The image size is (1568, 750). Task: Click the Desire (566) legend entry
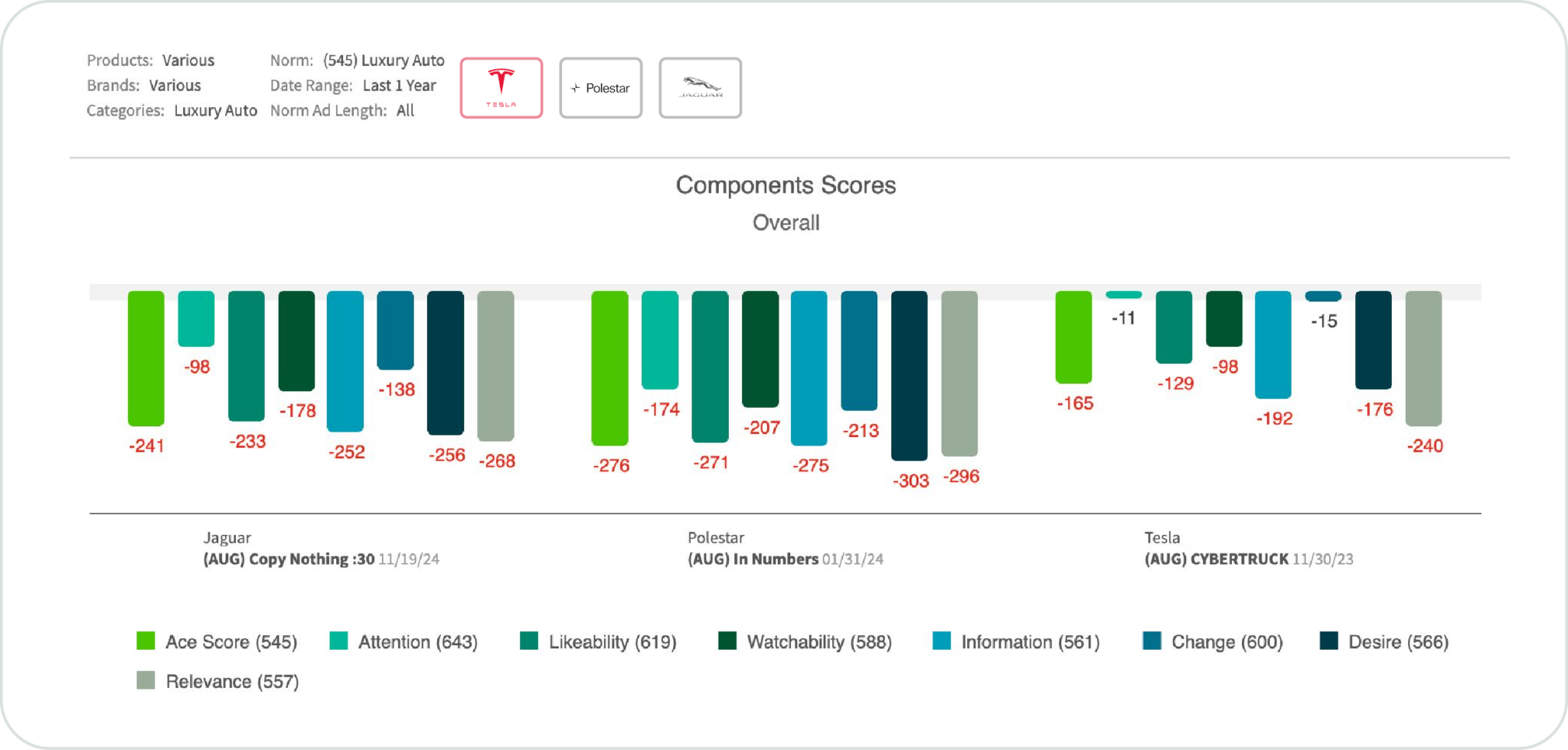(x=1384, y=641)
